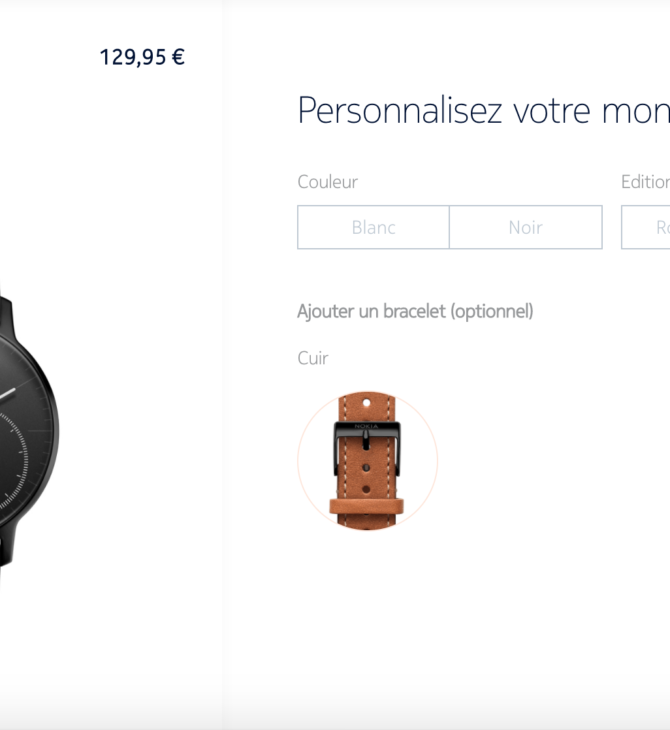Click the white watch hand
This screenshot has width=670, height=730.
pyautogui.click(x=7, y=394)
